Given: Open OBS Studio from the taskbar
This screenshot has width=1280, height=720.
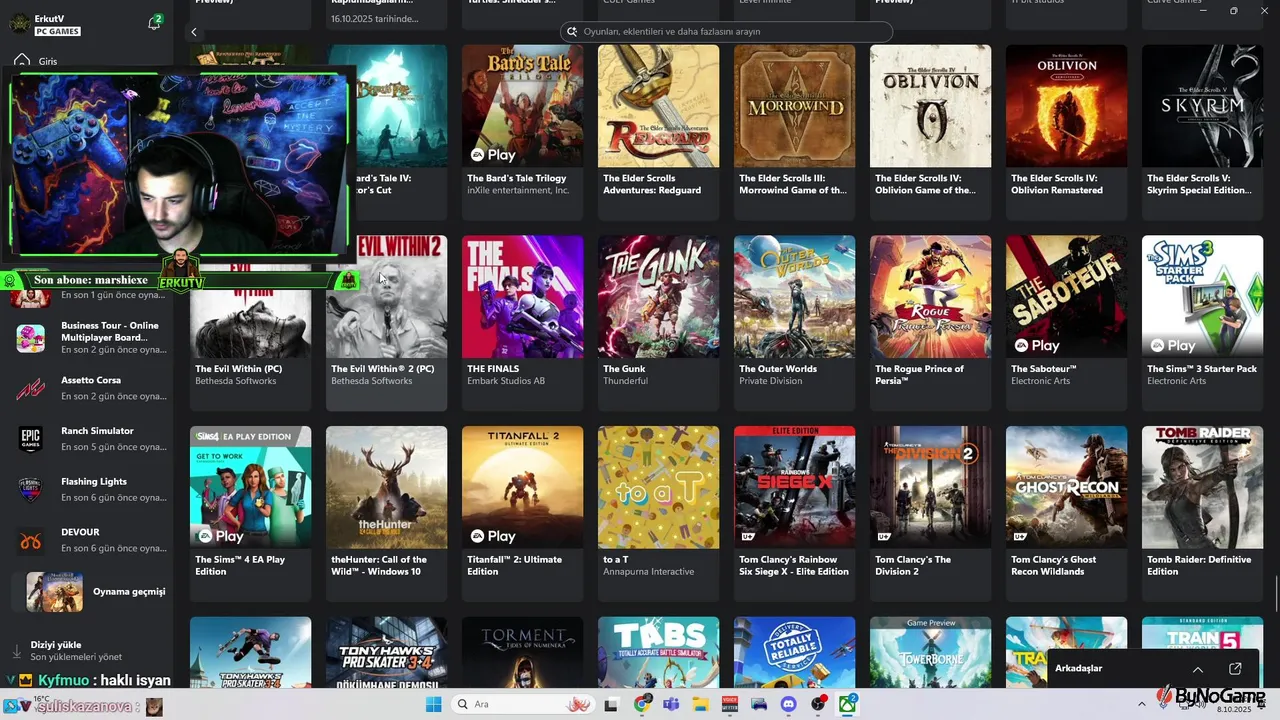Looking at the screenshot, I should click(x=819, y=704).
